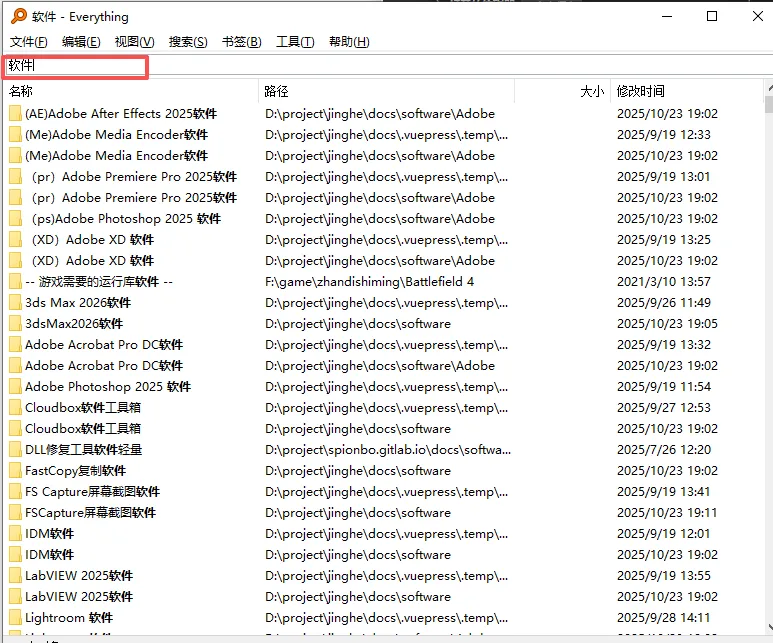Click modified time 2025/9/19 12:33
The height and width of the screenshot is (643, 773).
pyautogui.click(x=664, y=135)
